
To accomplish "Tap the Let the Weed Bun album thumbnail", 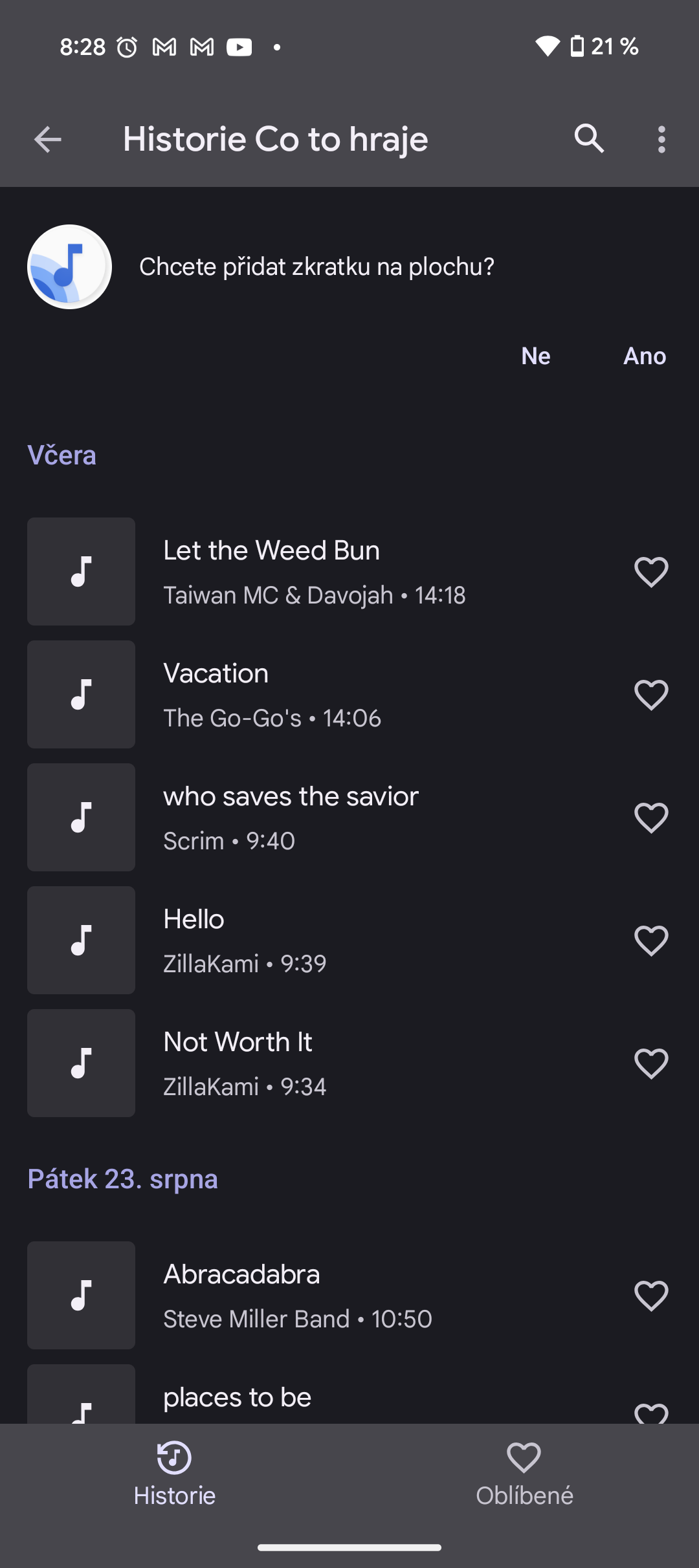I will coord(81,572).
